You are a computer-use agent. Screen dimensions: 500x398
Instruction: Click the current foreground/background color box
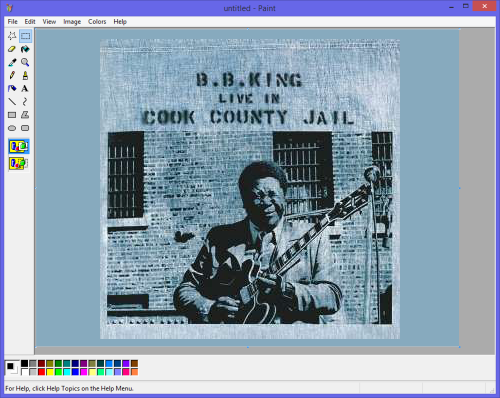click(12, 368)
